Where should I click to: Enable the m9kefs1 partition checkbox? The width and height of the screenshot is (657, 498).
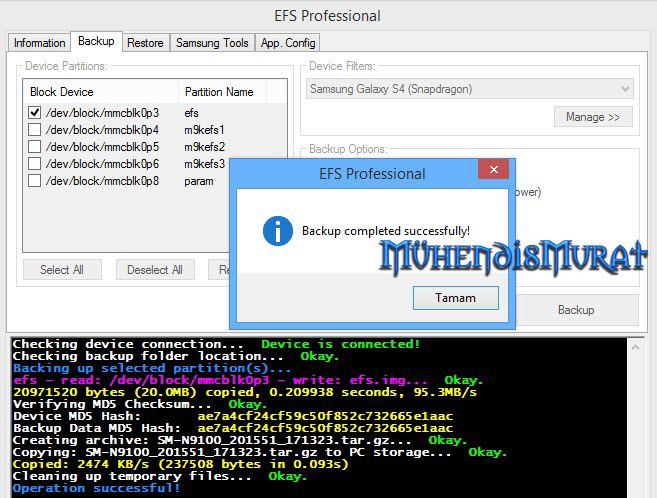(35, 130)
